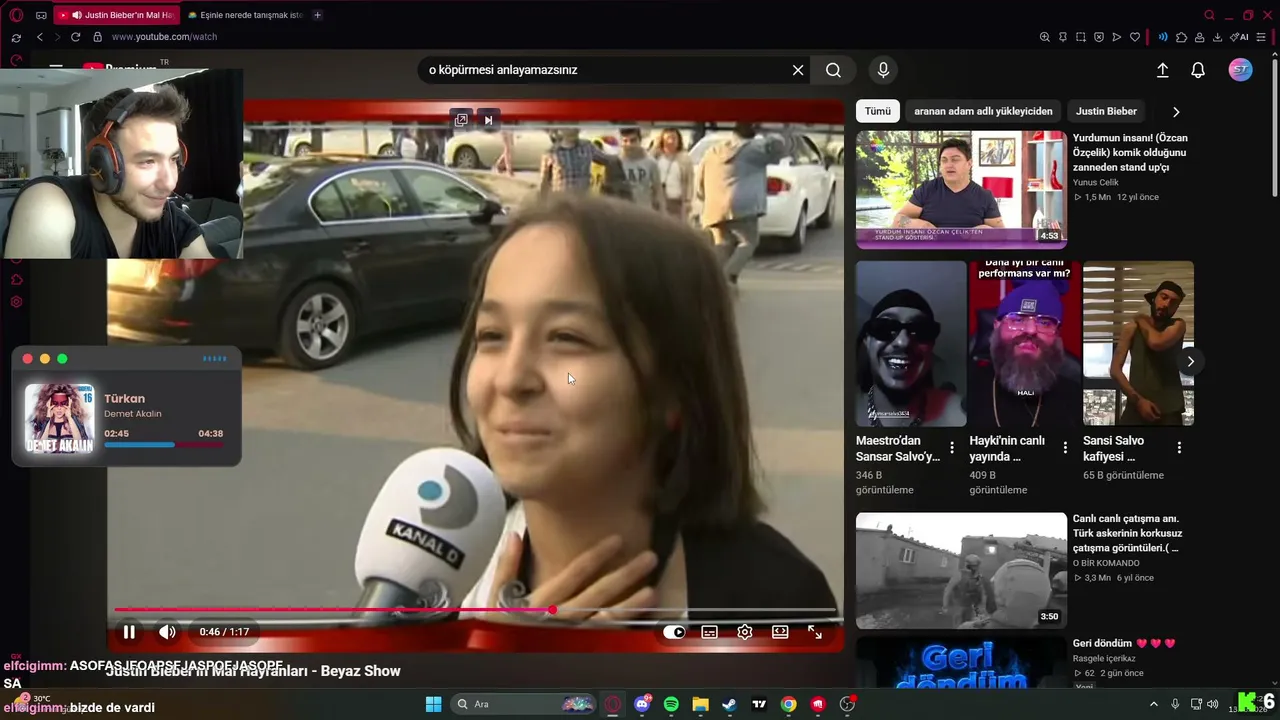Select the 'aranan adam adlı yükleyiciden' chip
Image resolution: width=1280 pixels, height=720 pixels.
(x=983, y=111)
